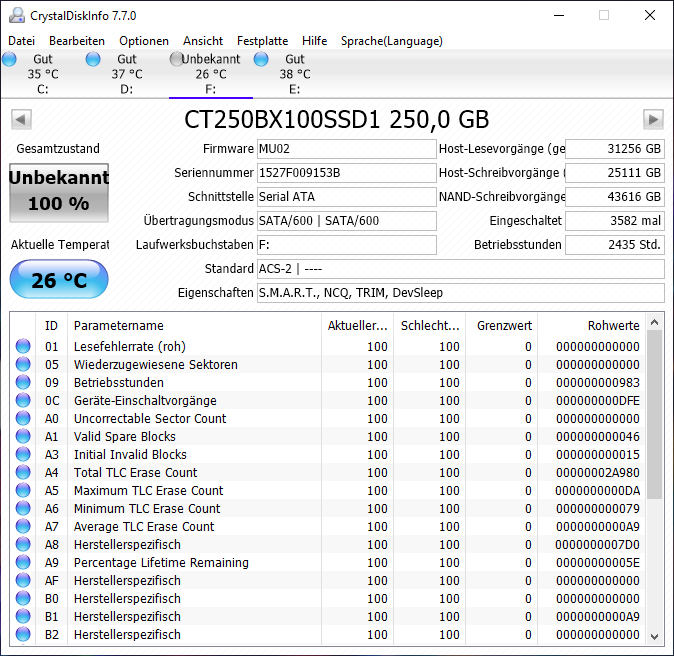This screenshot has height=656, width=674.
Task: Click status orb for row B1
Action: pyautogui.click(x=23, y=616)
